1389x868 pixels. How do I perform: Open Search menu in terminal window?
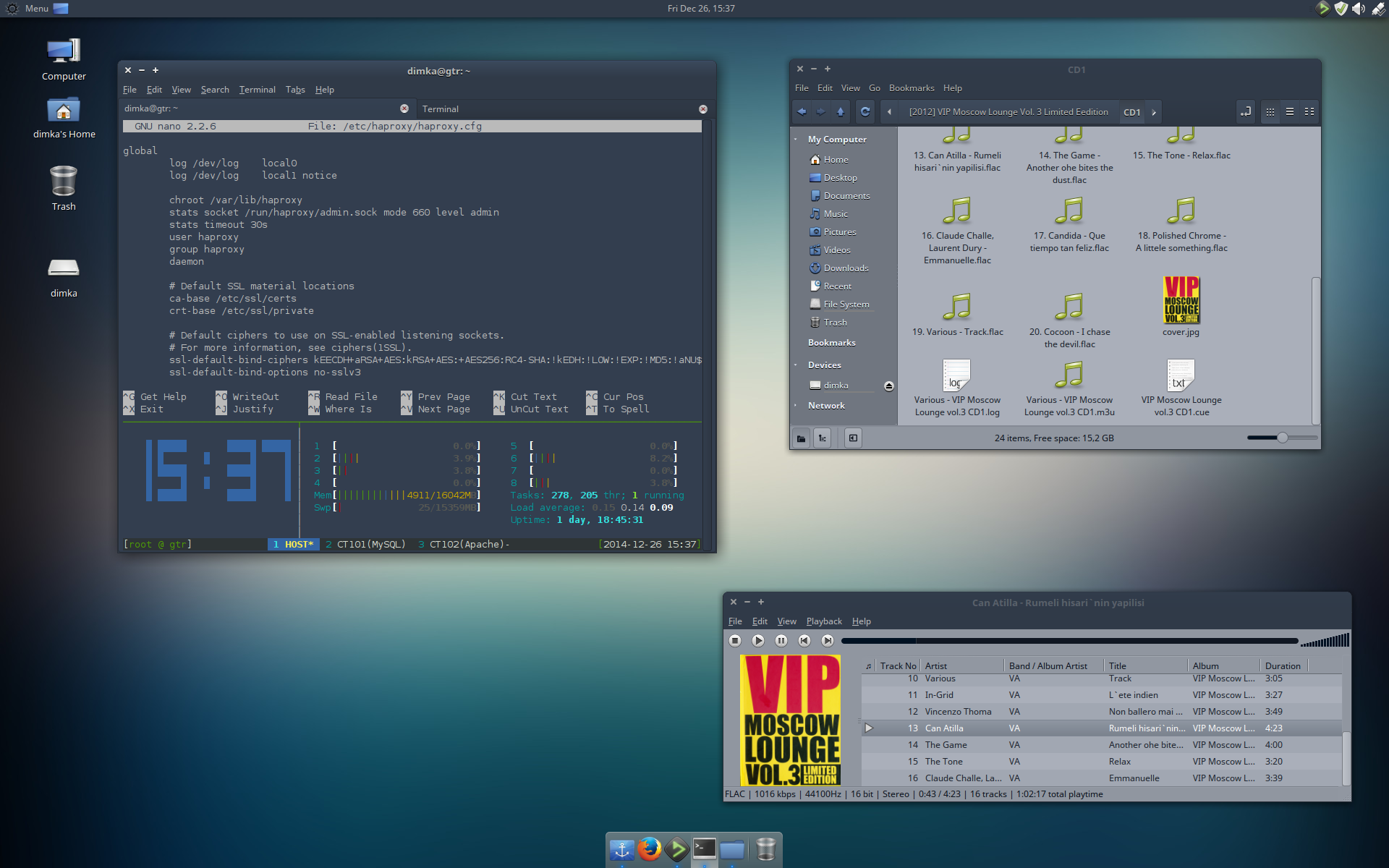[x=215, y=90]
